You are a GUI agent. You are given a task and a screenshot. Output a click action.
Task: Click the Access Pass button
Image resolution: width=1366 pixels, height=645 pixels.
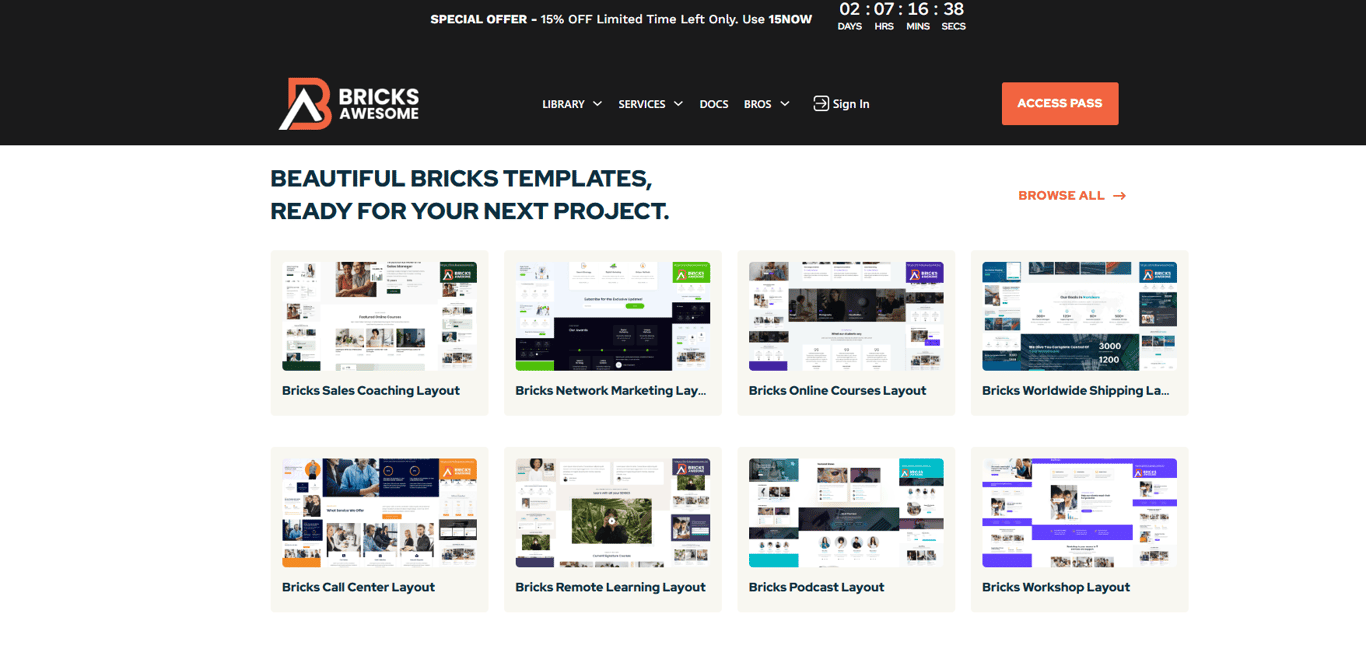(x=1060, y=104)
